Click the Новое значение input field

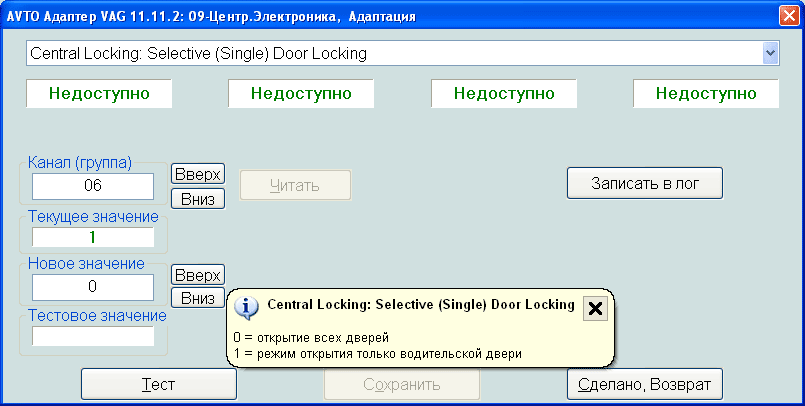click(92, 287)
